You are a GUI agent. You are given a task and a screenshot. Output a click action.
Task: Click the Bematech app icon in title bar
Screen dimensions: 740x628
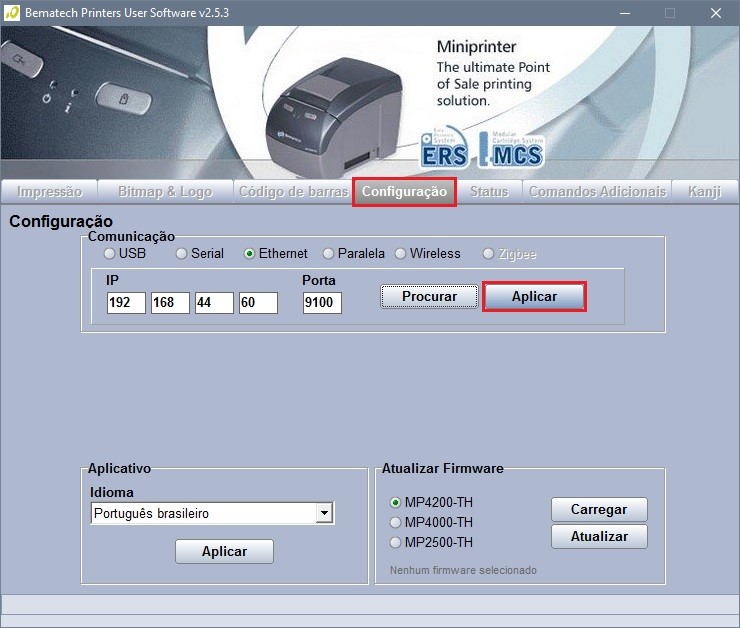coord(12,13)
